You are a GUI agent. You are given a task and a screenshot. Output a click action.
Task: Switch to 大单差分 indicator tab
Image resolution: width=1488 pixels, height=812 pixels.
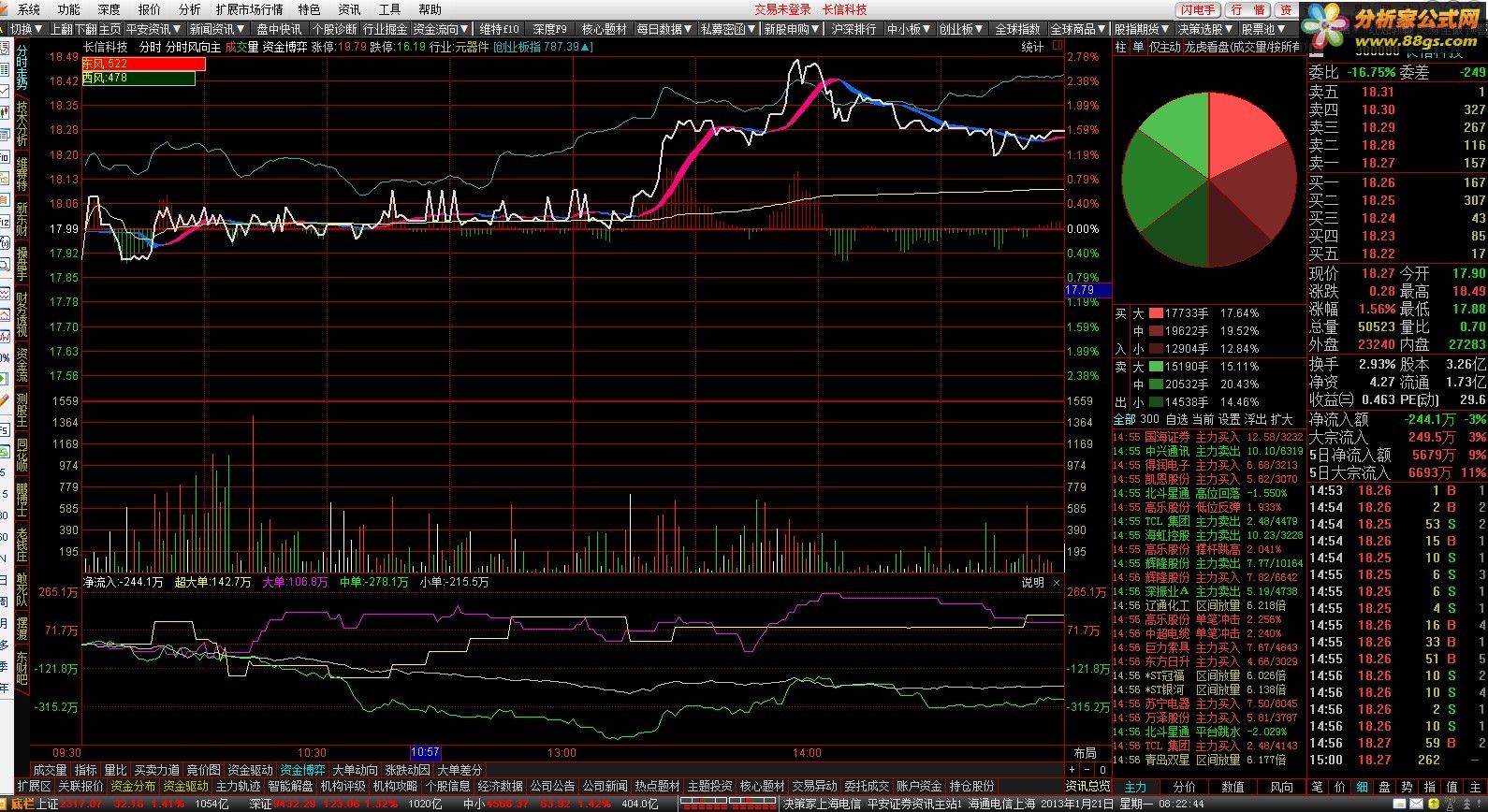tap(460, 770)
